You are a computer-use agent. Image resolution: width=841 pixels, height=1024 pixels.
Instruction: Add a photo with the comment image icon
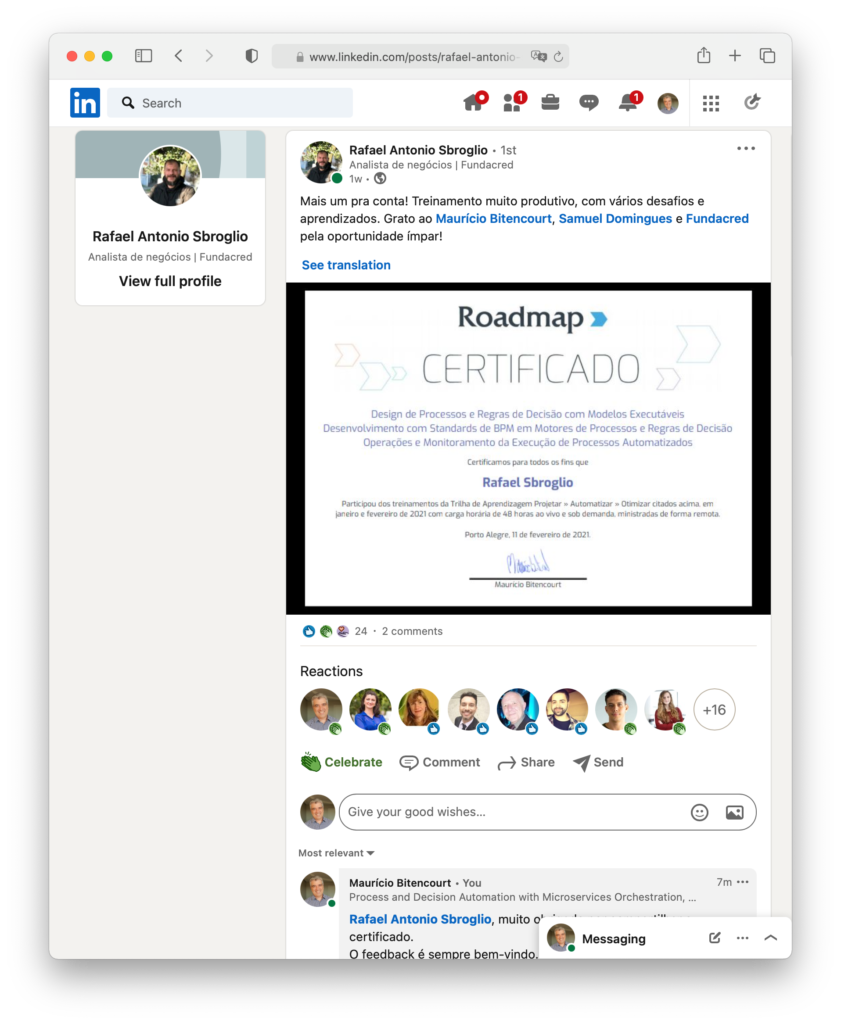click(735, 812)
